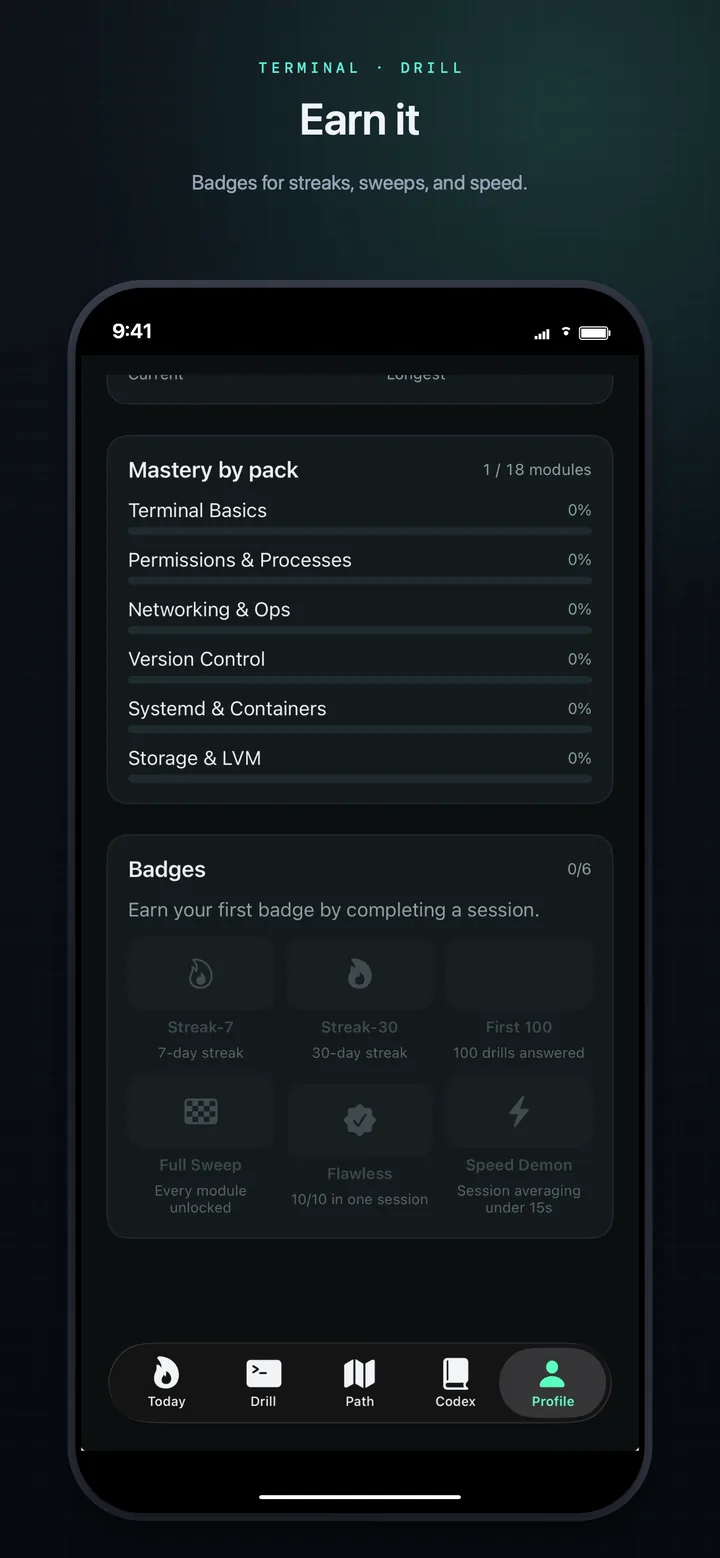Viewport: 720px width, 1558px height.
Task: Open the Drill terminal icon
Action: coord(263,1370)
